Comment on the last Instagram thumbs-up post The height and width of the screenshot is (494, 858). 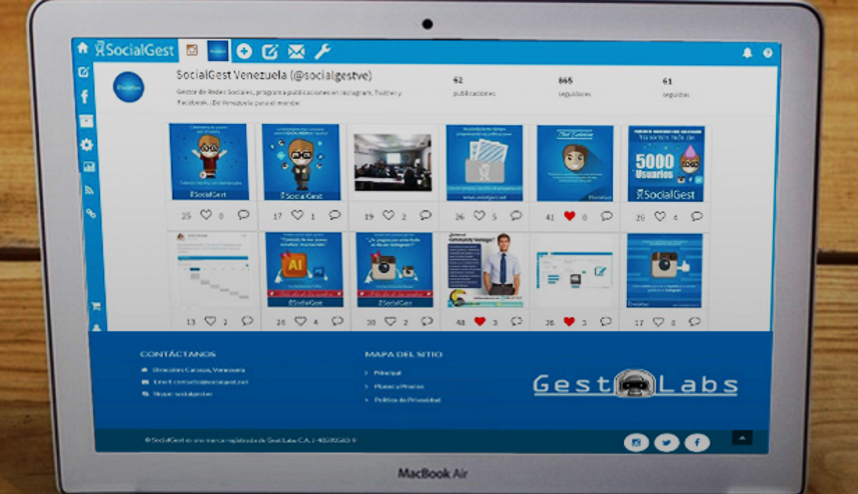tap(694, 322)
